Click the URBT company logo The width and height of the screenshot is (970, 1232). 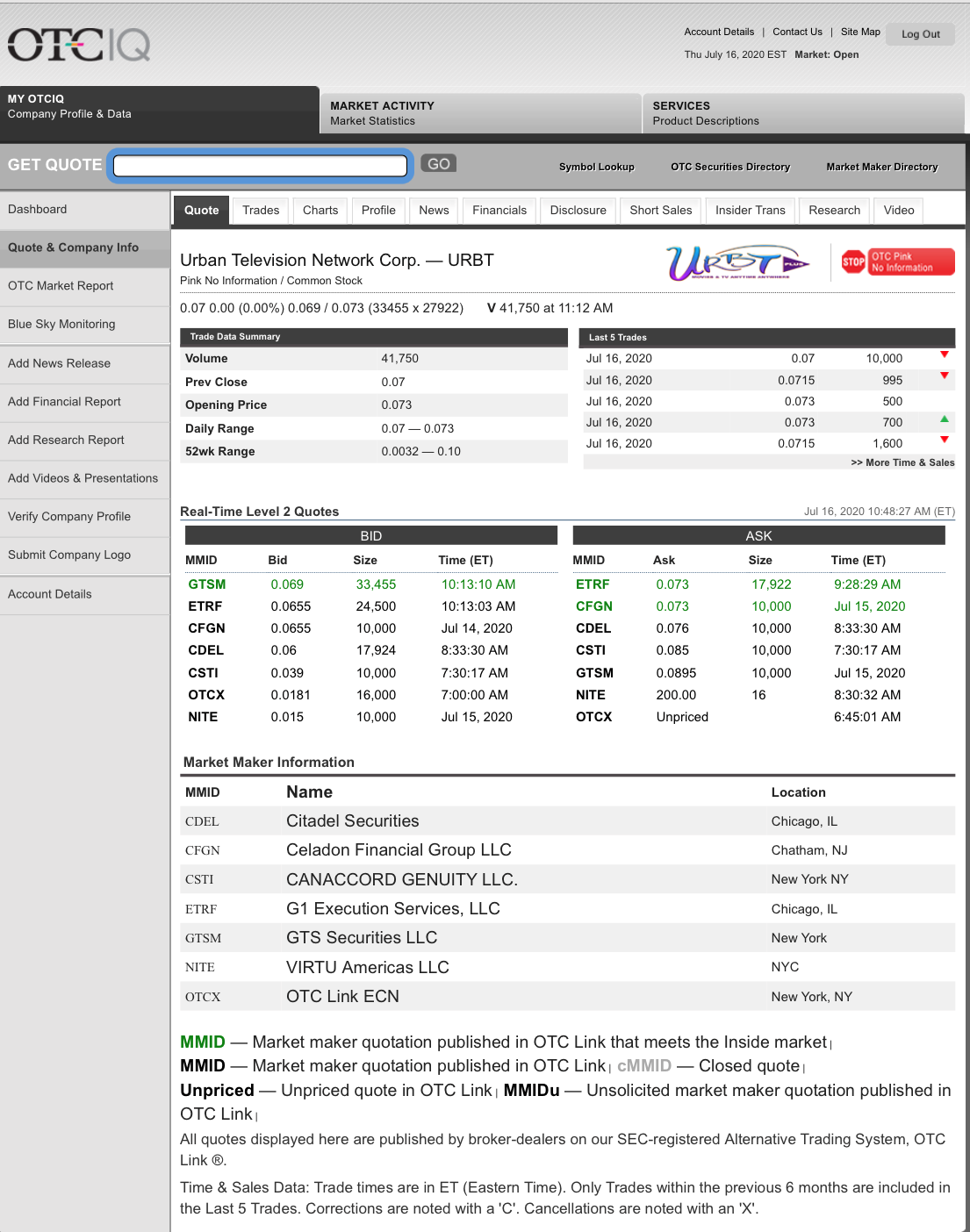(x=737, y=262)
